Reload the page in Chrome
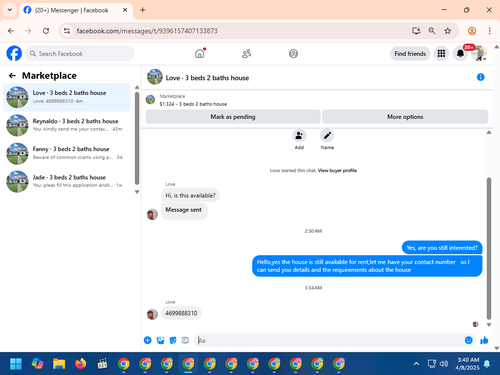This screenshot has width=500, height=375. (x=46, y=31)
